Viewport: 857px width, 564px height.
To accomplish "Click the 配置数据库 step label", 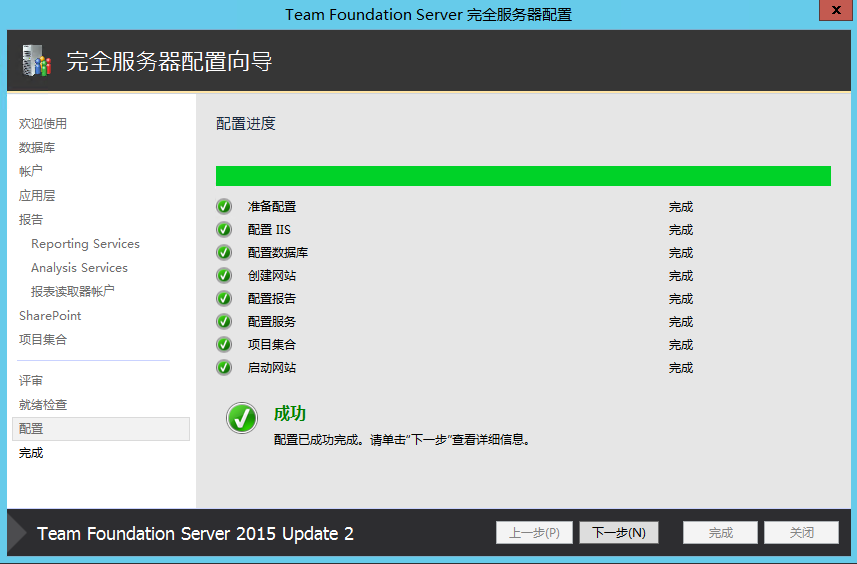I will pyautogui.click(x=278, y=252).
